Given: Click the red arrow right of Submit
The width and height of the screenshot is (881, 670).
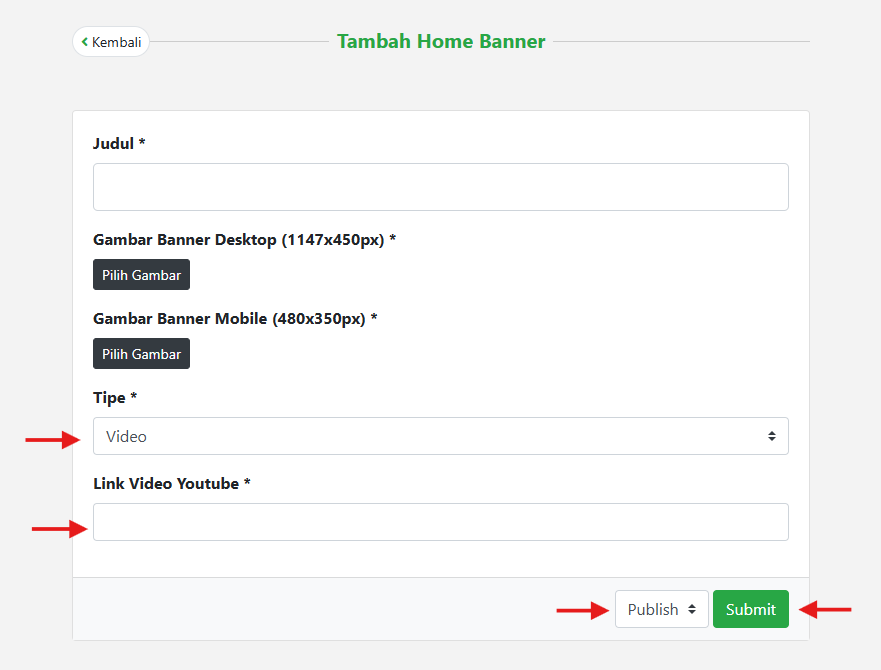Looking at the screenshot, I should (827, 608).
